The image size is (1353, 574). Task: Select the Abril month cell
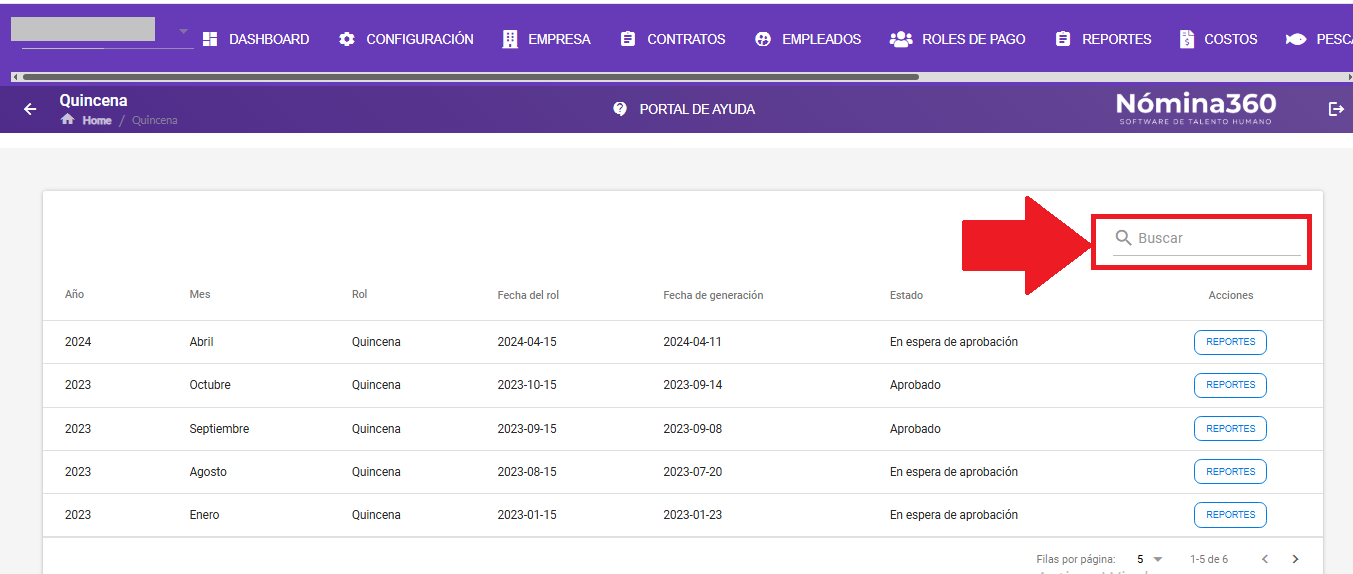(x=201, y=342)
